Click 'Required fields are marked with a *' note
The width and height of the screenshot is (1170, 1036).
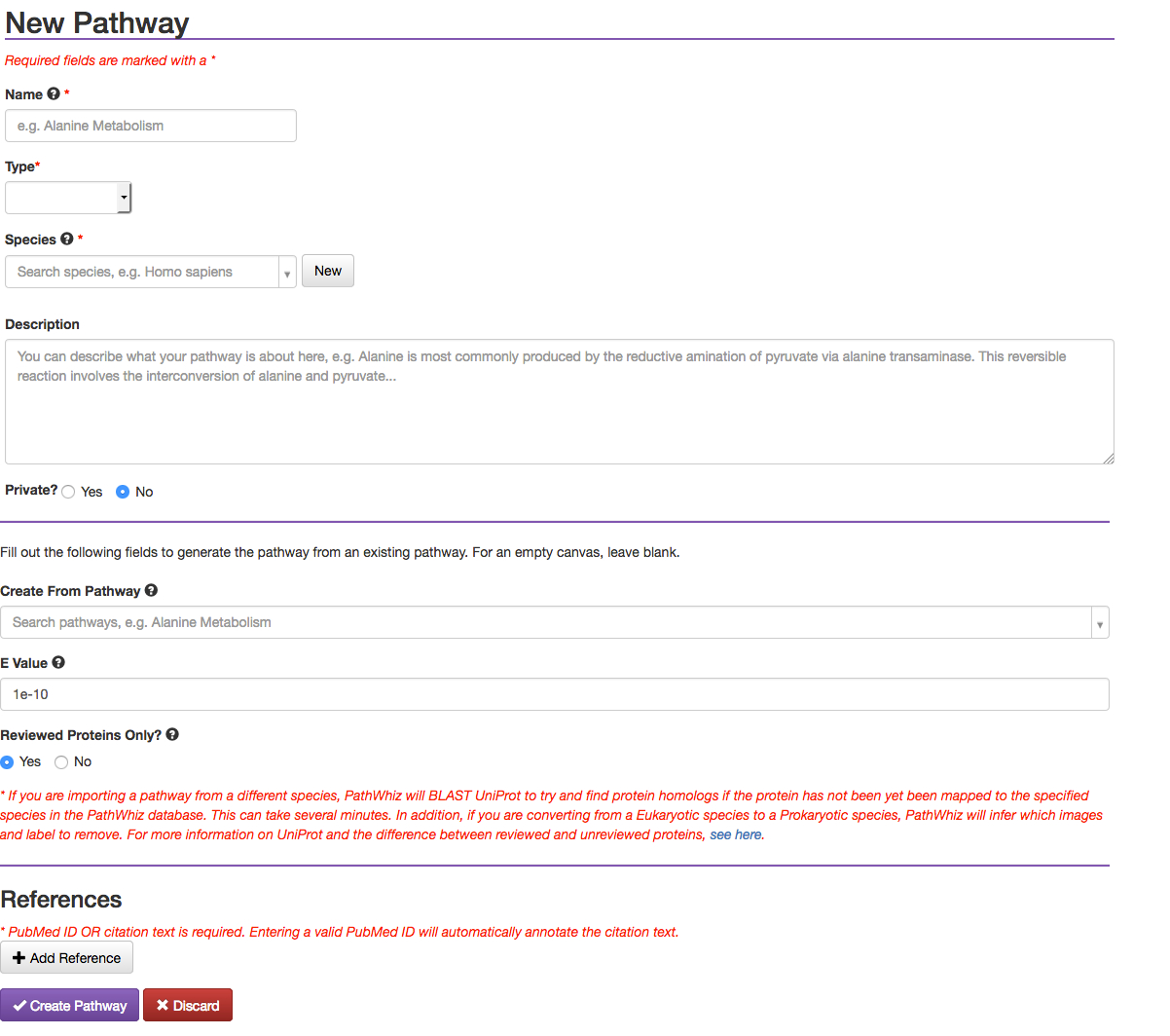point(110,60)
